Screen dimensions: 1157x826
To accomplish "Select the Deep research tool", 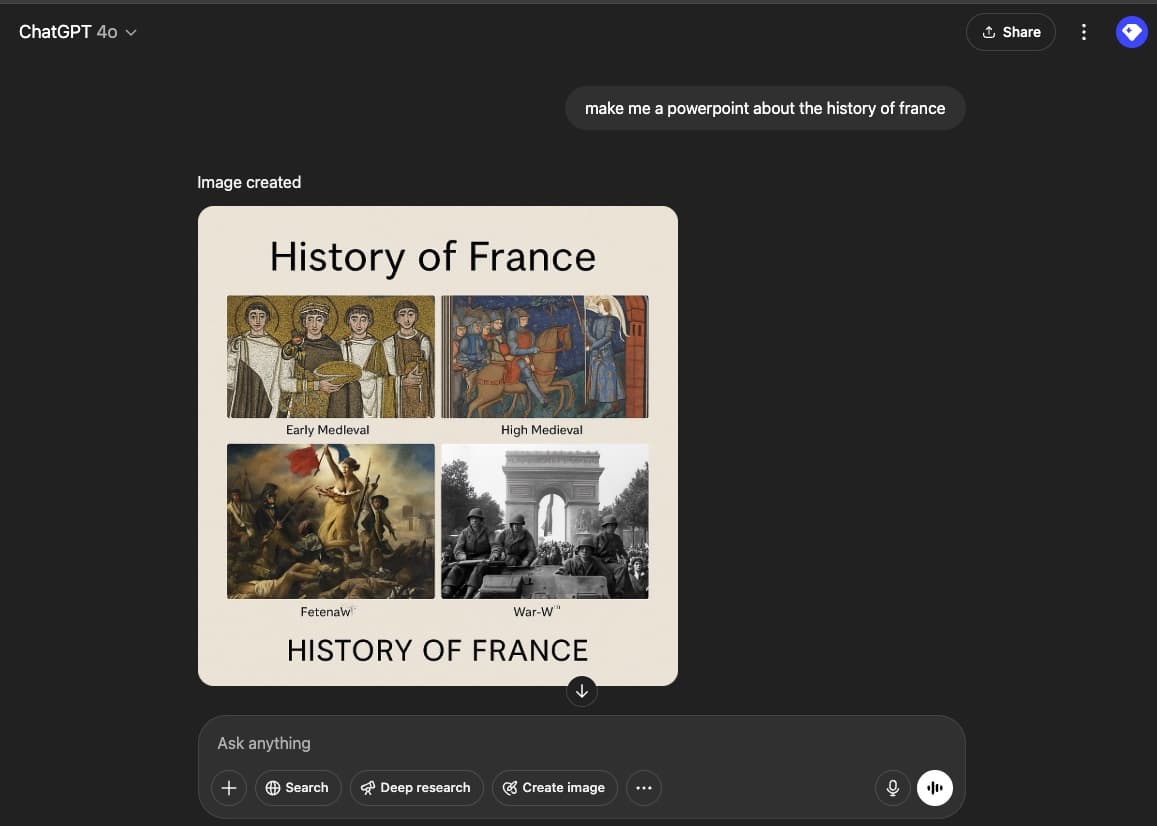I will click(416, 788).
